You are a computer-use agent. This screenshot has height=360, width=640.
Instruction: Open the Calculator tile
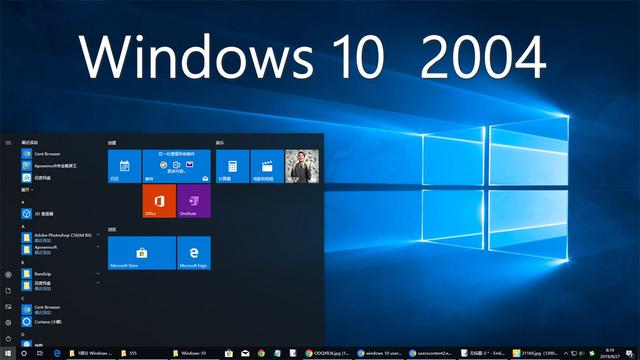point(232,166)
